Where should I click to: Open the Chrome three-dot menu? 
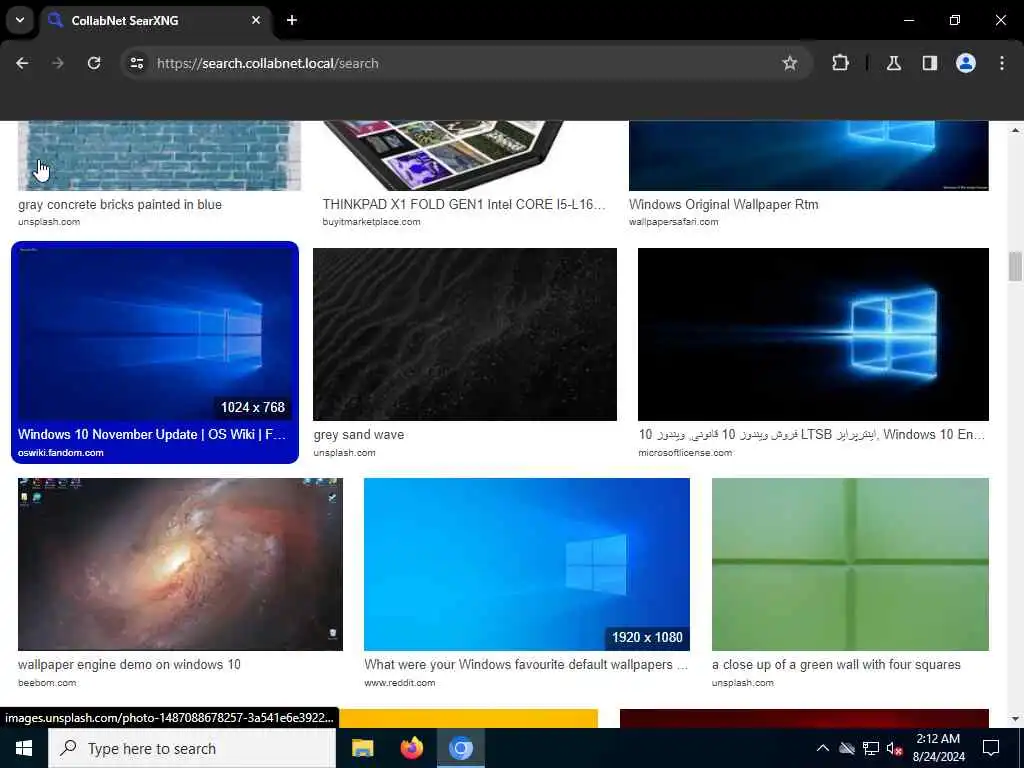(1002, 63)
